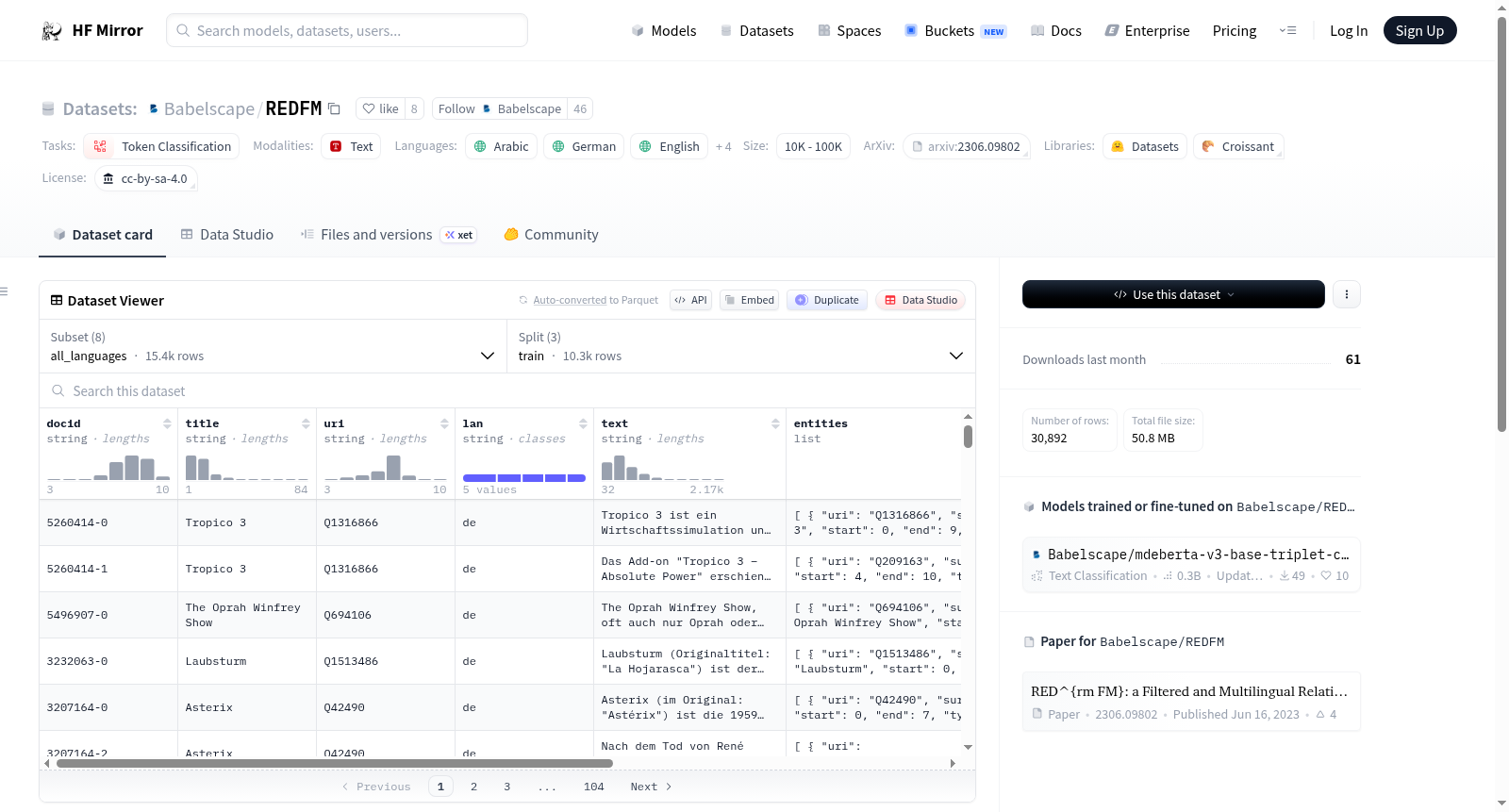Open the Use this dataset dropdown
This screenshot has width=1509, height=812.
1173,294
